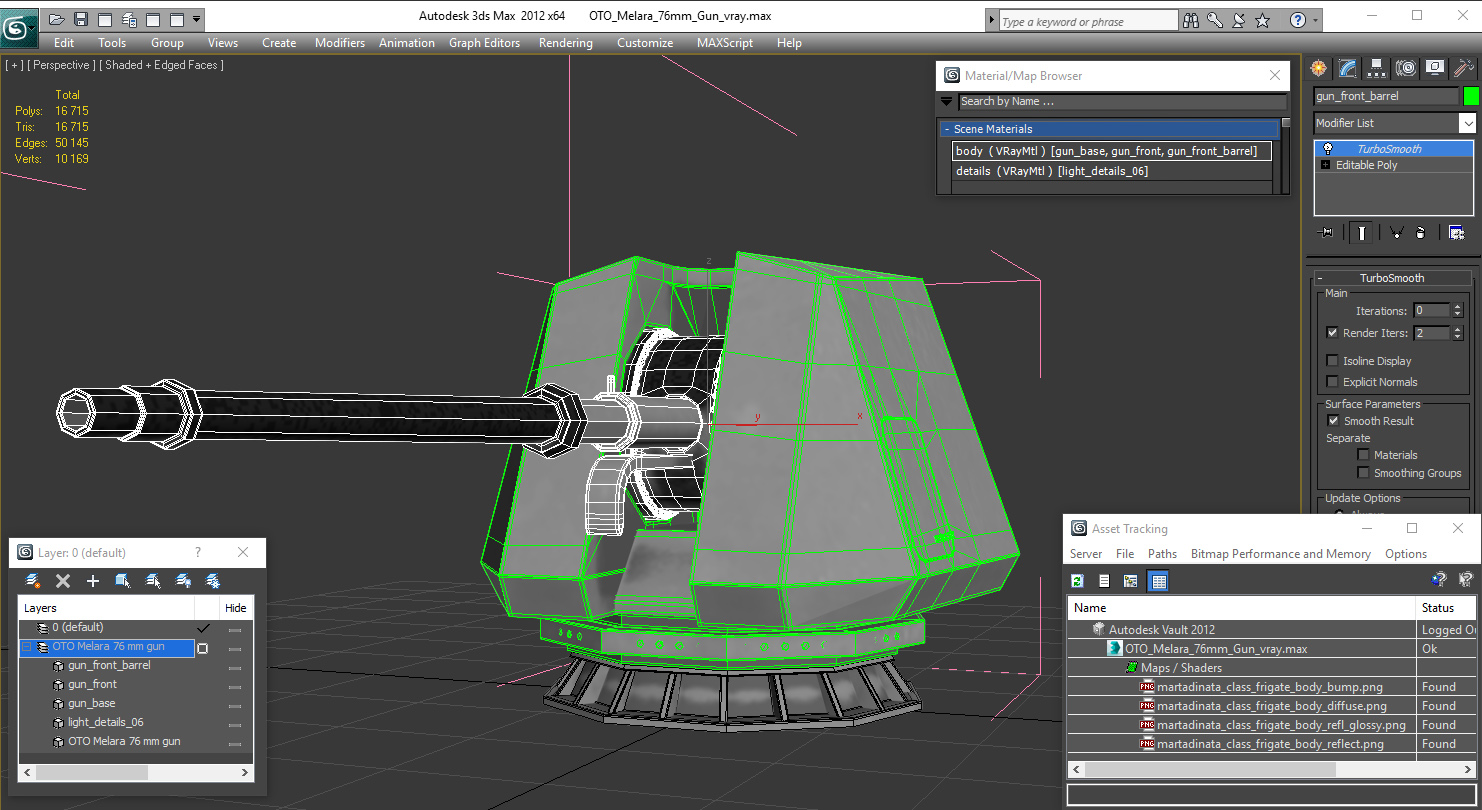
Task: Click Create New Layer icon in Layer dialog
Action: (x=33, y=580)
